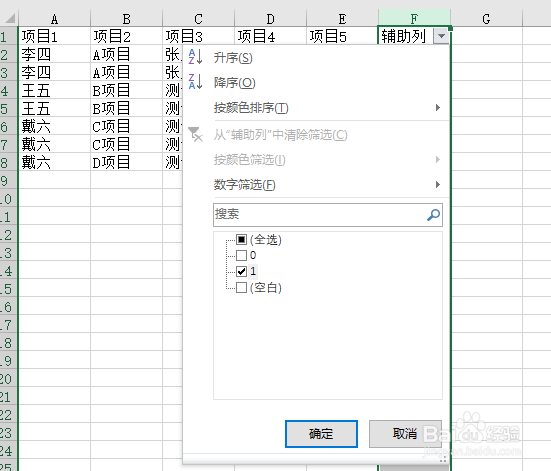Click cell B项目 in row 5
Image resolution: width=551 pixels, height=471 pixels.
pyautogui.click(x=127, y=108)
